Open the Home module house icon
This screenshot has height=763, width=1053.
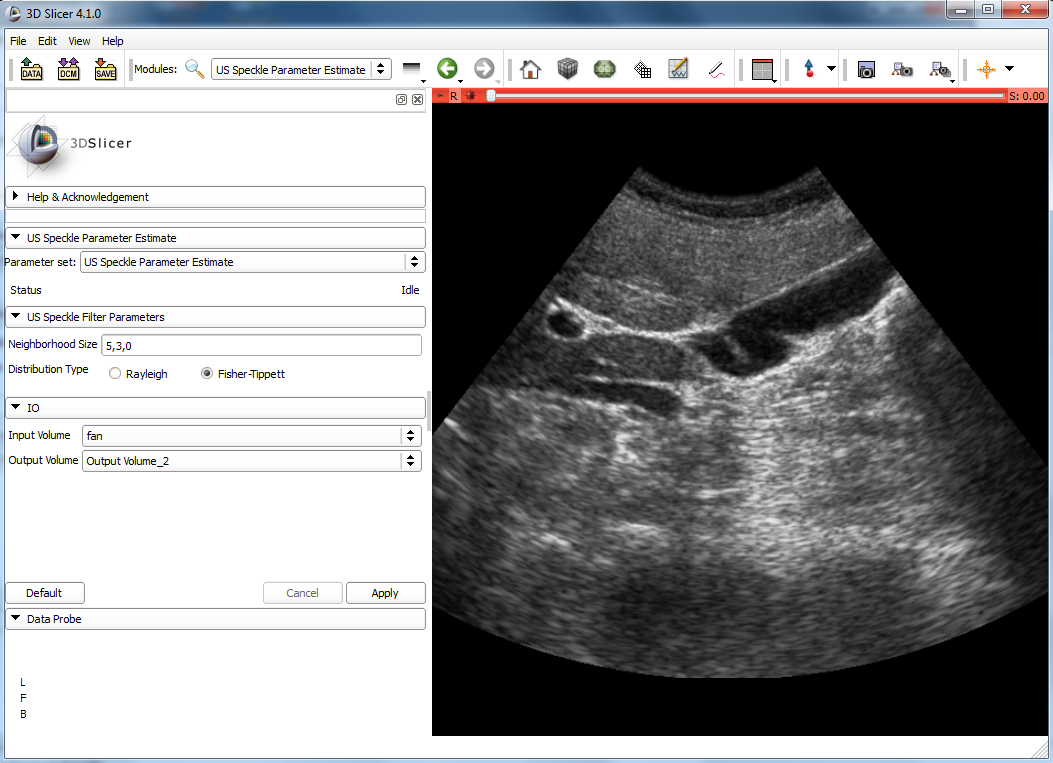point(530,69)
